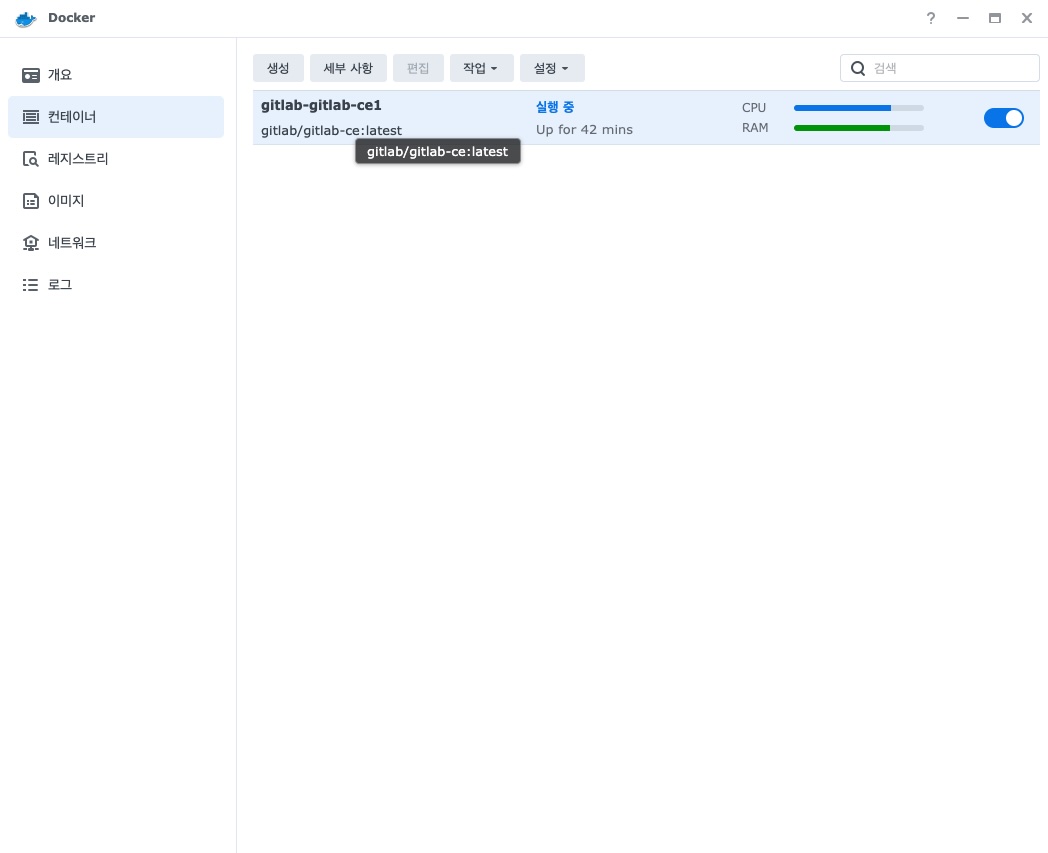Expand the 작업 action dropdown
The height and width of the screenshot is (853, 1048).
point(481,68)
